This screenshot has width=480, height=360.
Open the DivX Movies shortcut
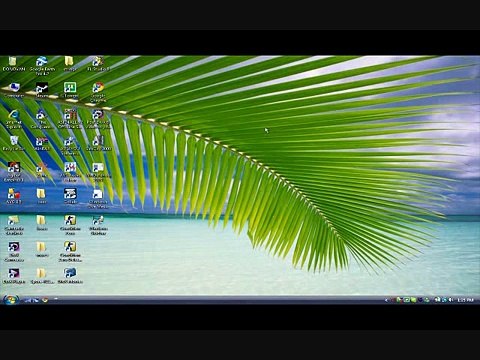point(70,276)
